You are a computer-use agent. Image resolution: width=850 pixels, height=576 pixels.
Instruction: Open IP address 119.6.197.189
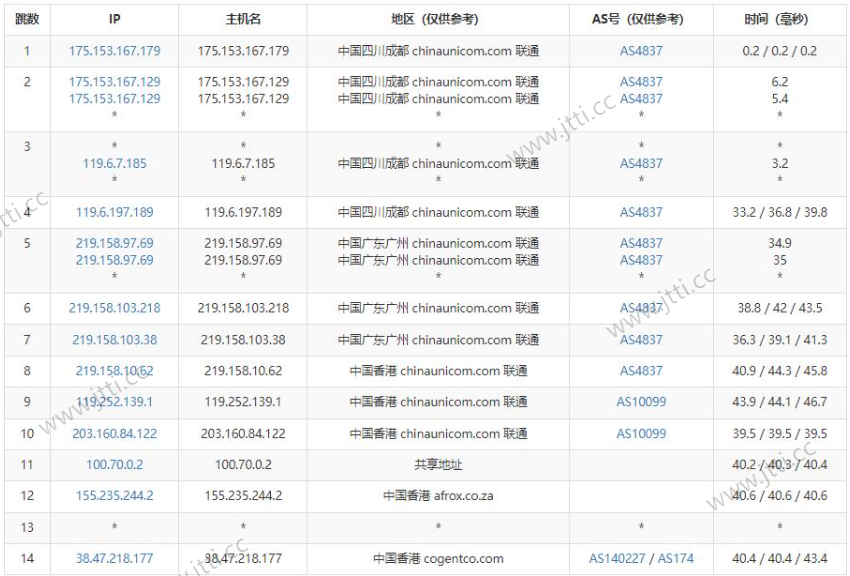tap(114, 212)
